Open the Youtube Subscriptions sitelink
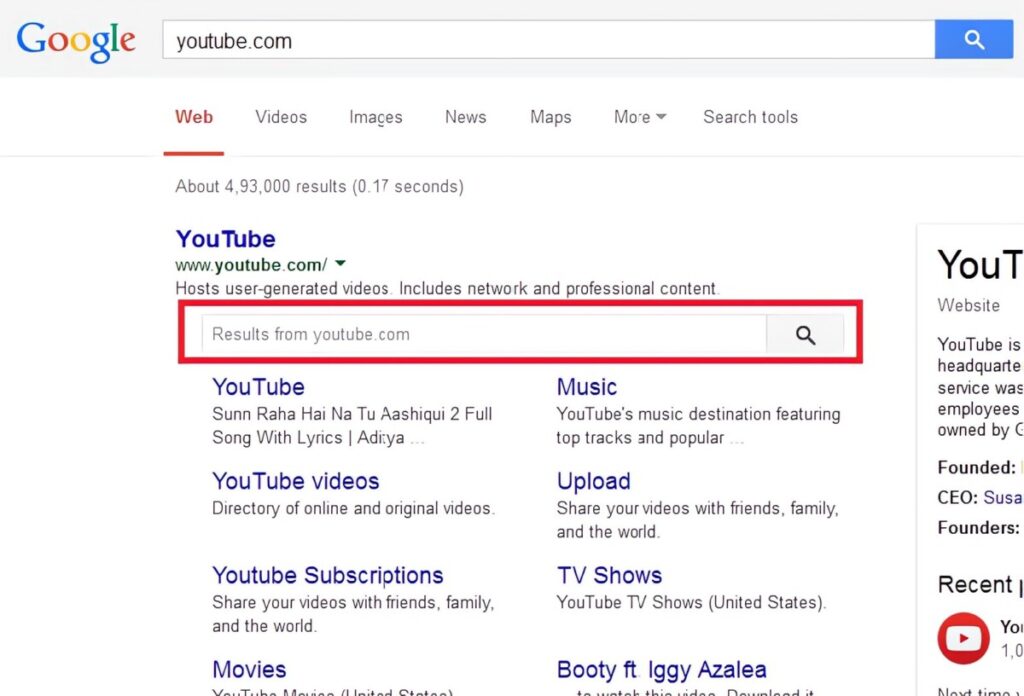This screenshot has height=696, width=1024. (x=327, y=575)
